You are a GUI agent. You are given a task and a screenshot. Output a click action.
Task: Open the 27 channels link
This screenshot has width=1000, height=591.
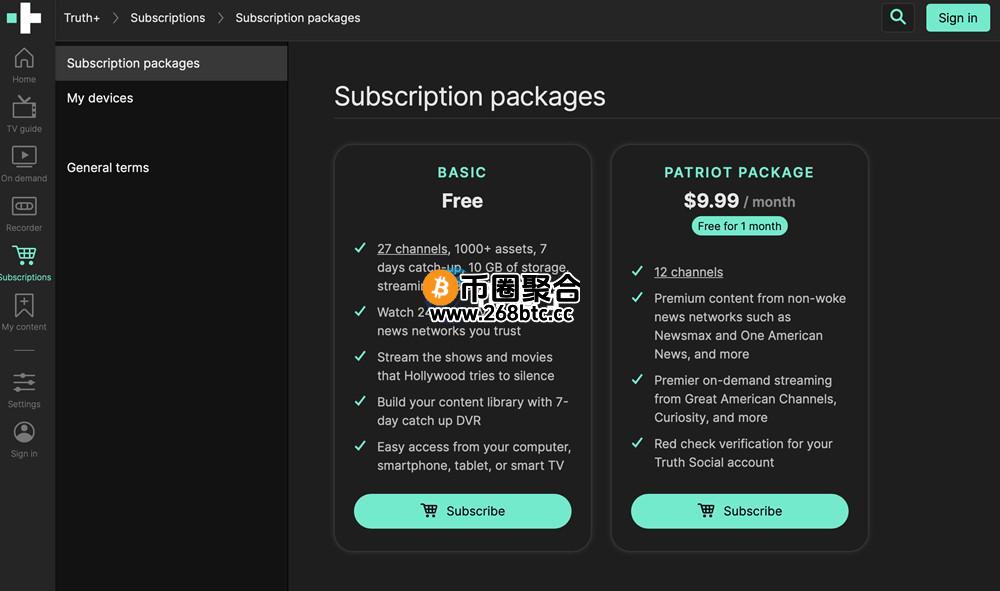pos(412,249)
